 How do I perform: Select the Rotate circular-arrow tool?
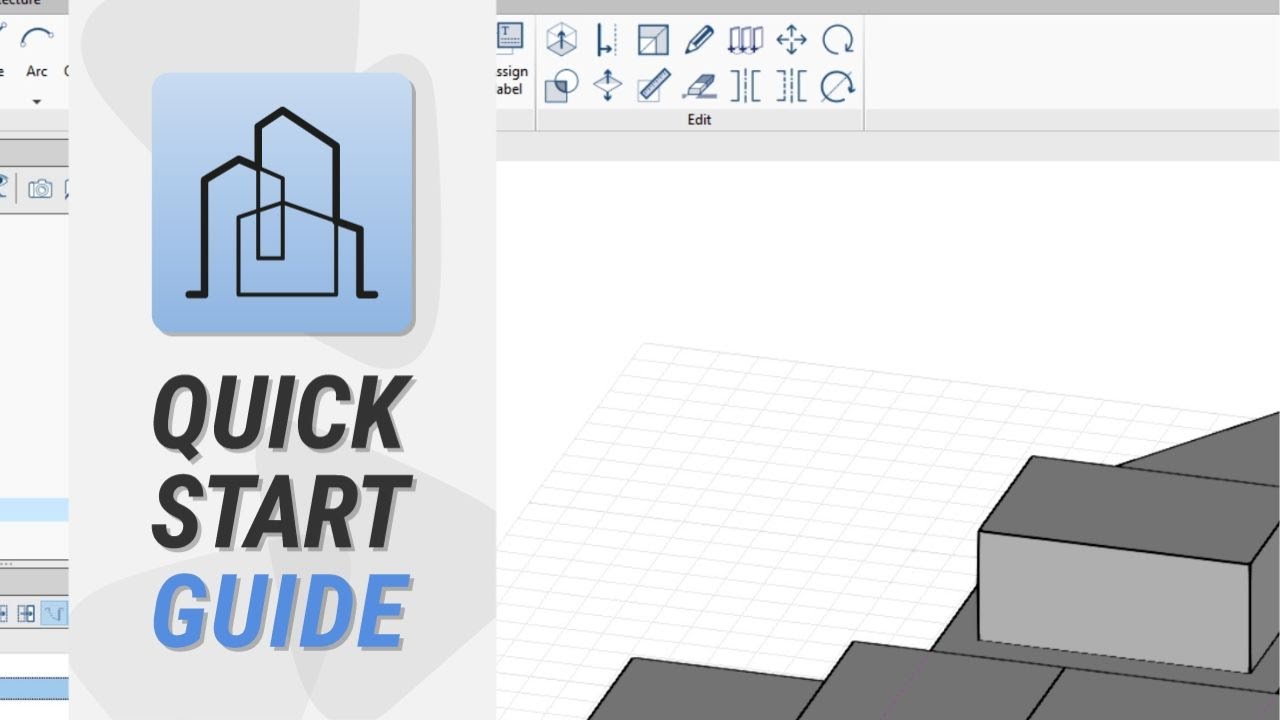tap(837, 40)
